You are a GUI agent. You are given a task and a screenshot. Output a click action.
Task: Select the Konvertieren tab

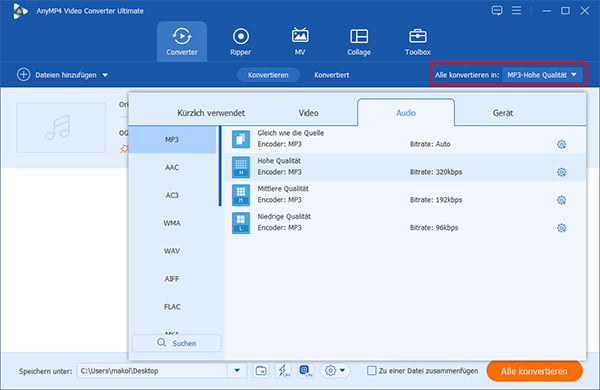268,75
